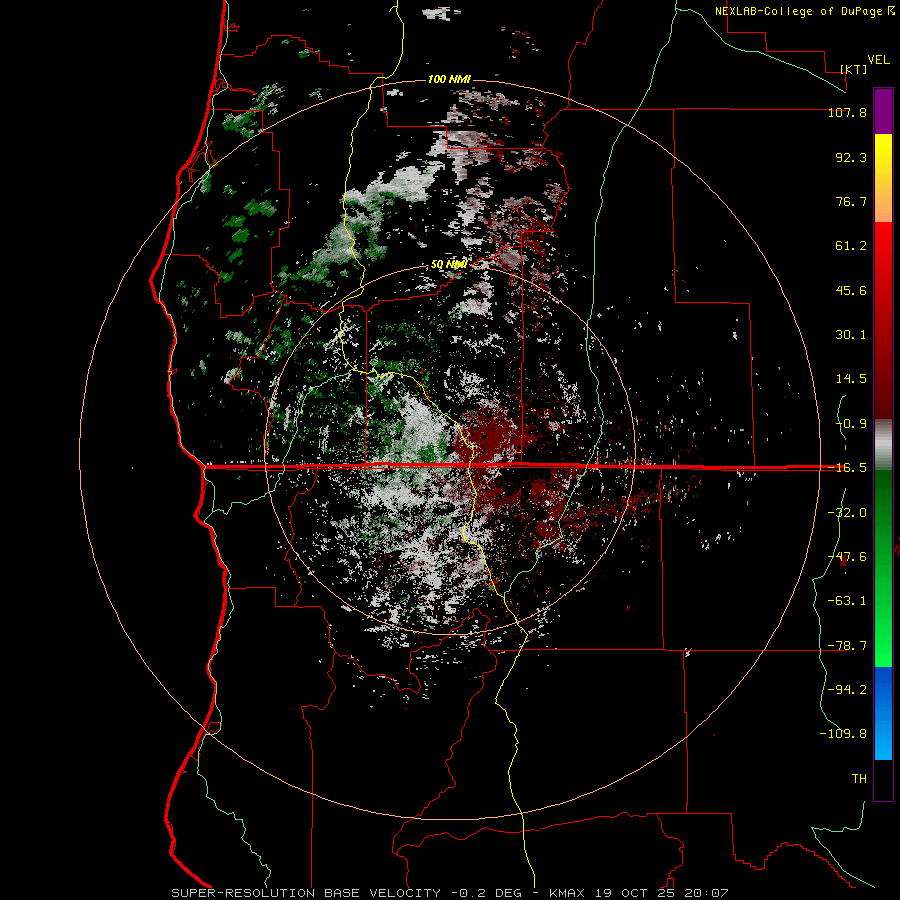The image size is (900, 900).
Task: Click the Super-Resolution Base Velocity caption
Action: pos(450,893)
